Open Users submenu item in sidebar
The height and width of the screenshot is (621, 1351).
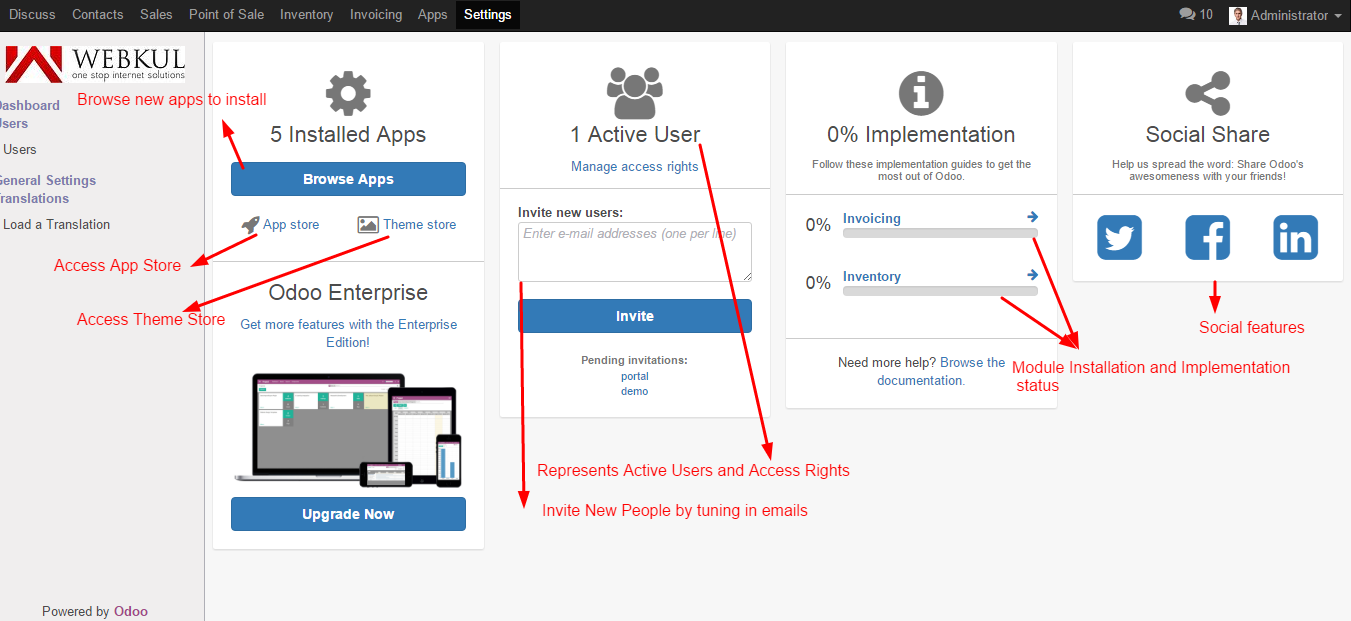[x=20, y=149]
